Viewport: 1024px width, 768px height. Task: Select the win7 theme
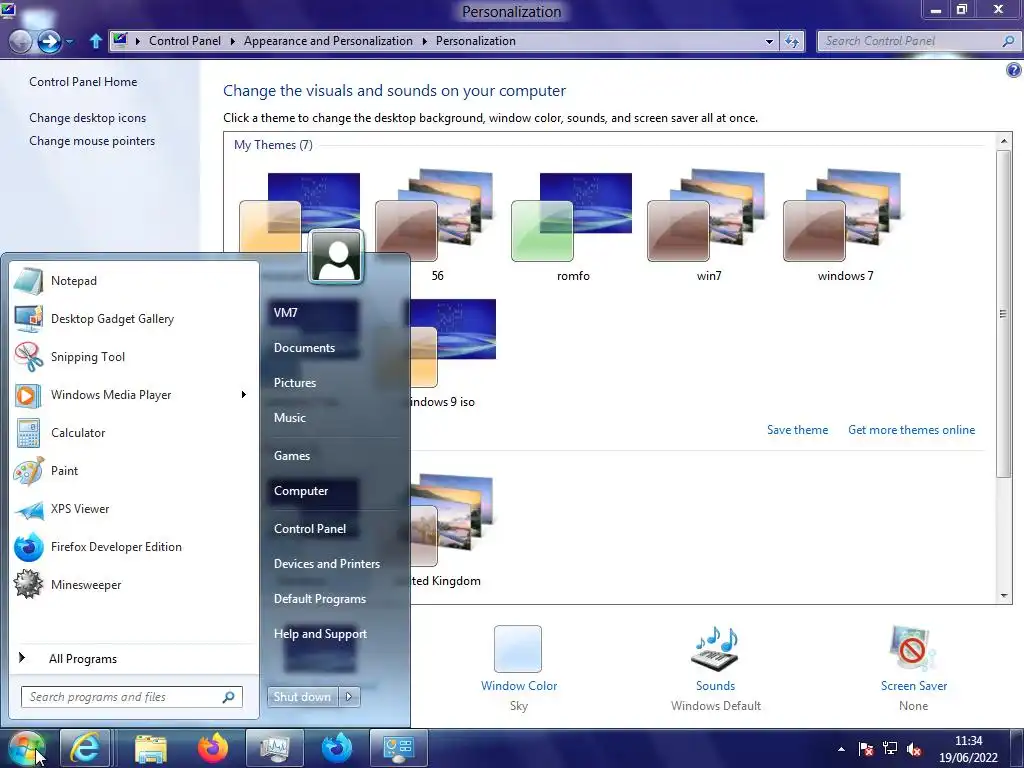(x=709, y=226)
